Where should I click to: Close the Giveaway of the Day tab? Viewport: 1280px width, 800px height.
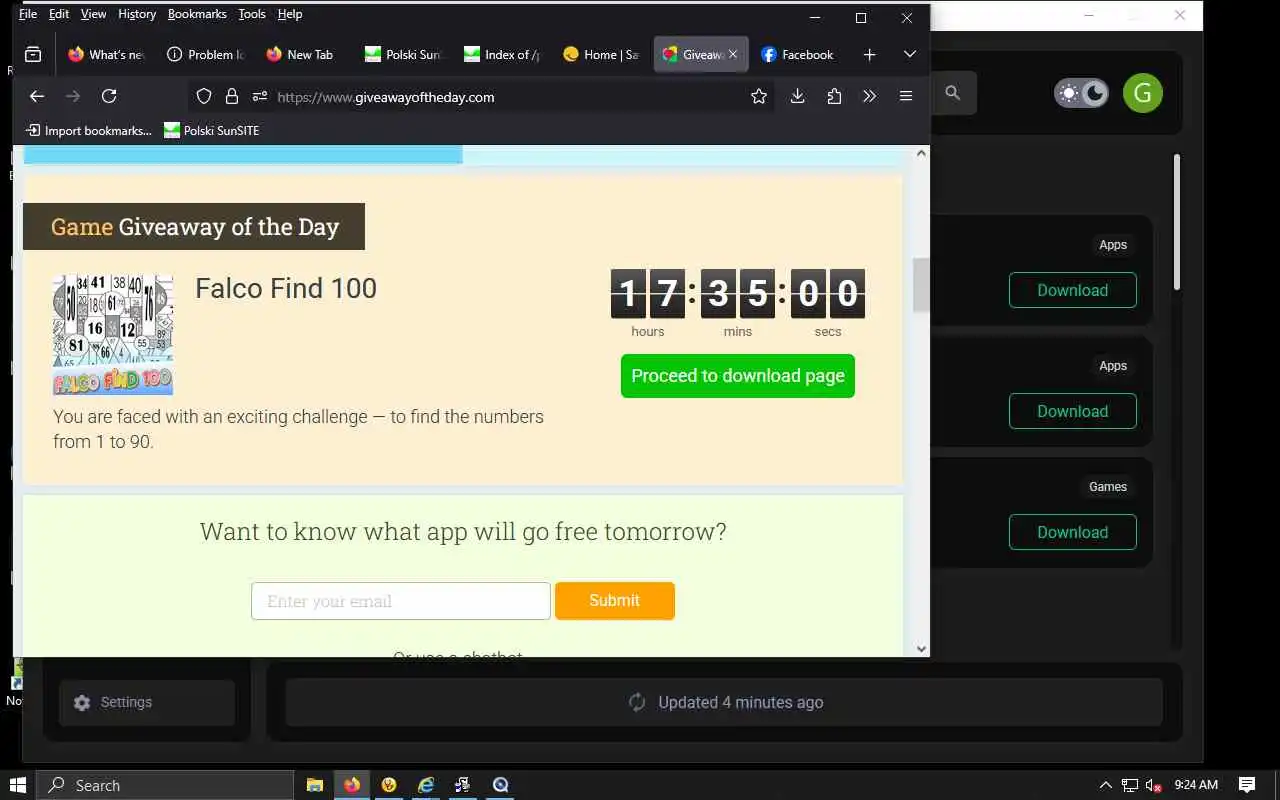coord(733,55)
